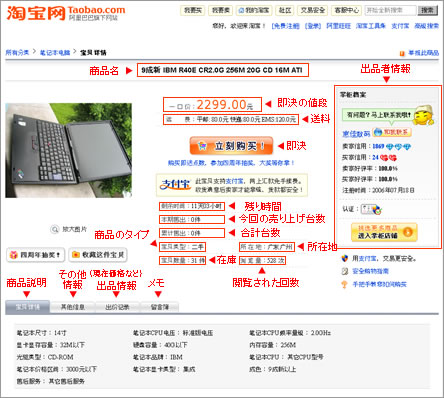Open the 手把手教您如何购买 tutorial link

click(x=380, y=284)
